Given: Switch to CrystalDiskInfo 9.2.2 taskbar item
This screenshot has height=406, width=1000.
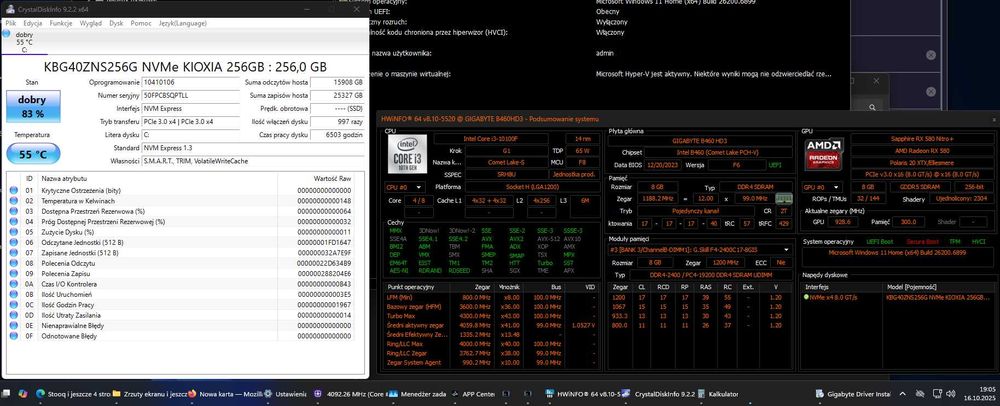Looking at the screenshot, I should pyautogui.click(x=660, y=394).
